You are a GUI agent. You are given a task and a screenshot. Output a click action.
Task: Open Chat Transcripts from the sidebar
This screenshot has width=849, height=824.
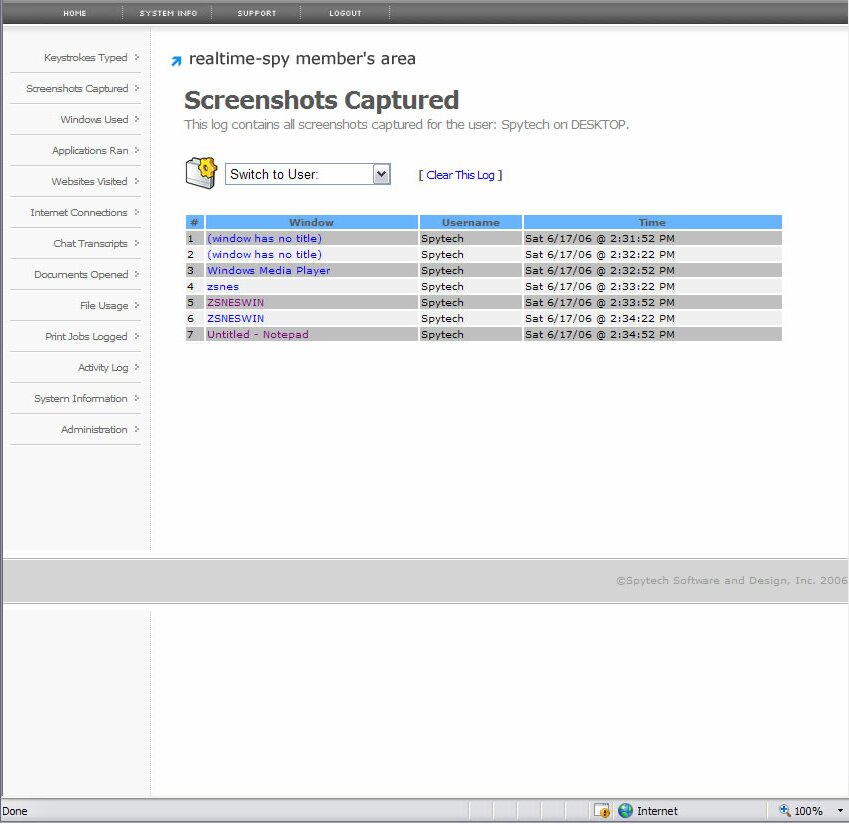coord(90,244)
